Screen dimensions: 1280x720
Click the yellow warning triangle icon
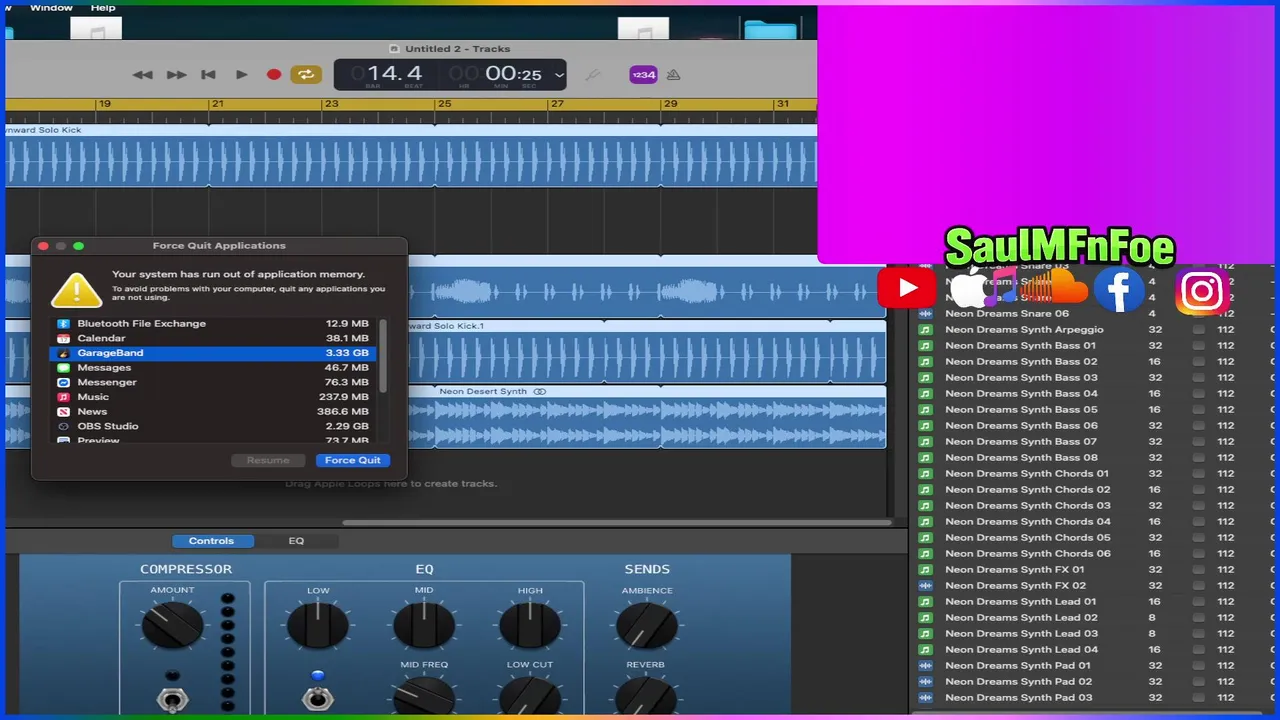coord(76,289)
